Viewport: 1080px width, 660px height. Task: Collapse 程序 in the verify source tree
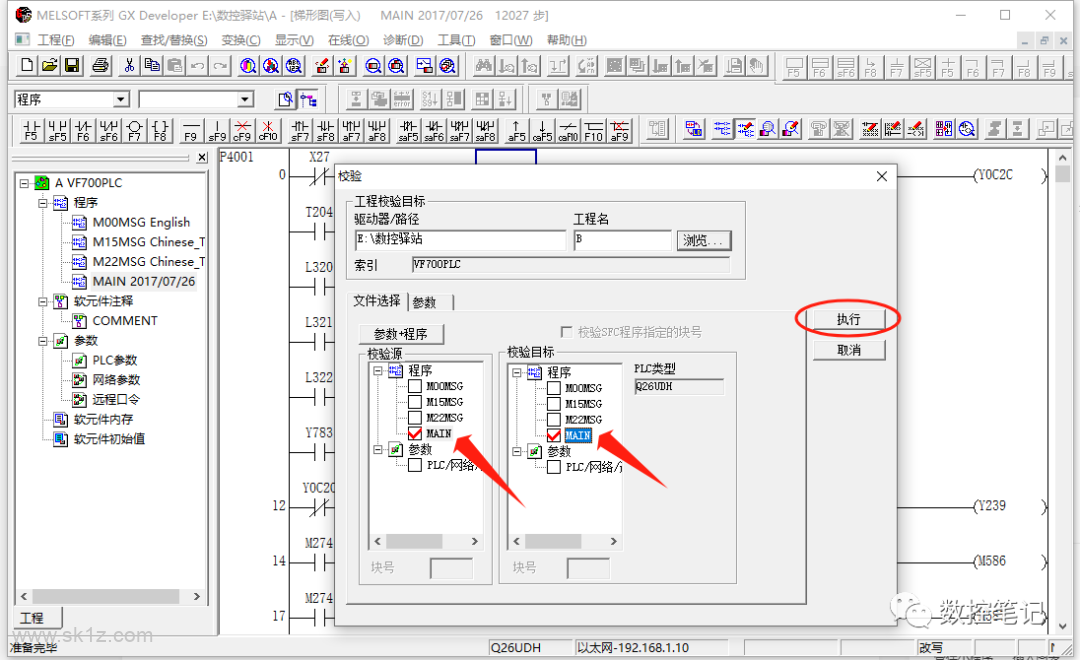coord(377,371)
